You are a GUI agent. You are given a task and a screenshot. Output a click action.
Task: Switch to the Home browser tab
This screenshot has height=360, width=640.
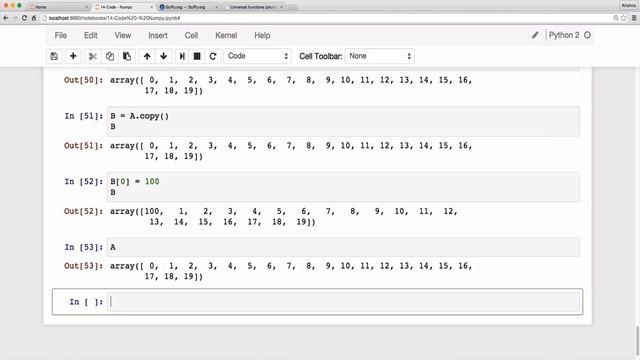pyautogui.click(x=57, y=7)
